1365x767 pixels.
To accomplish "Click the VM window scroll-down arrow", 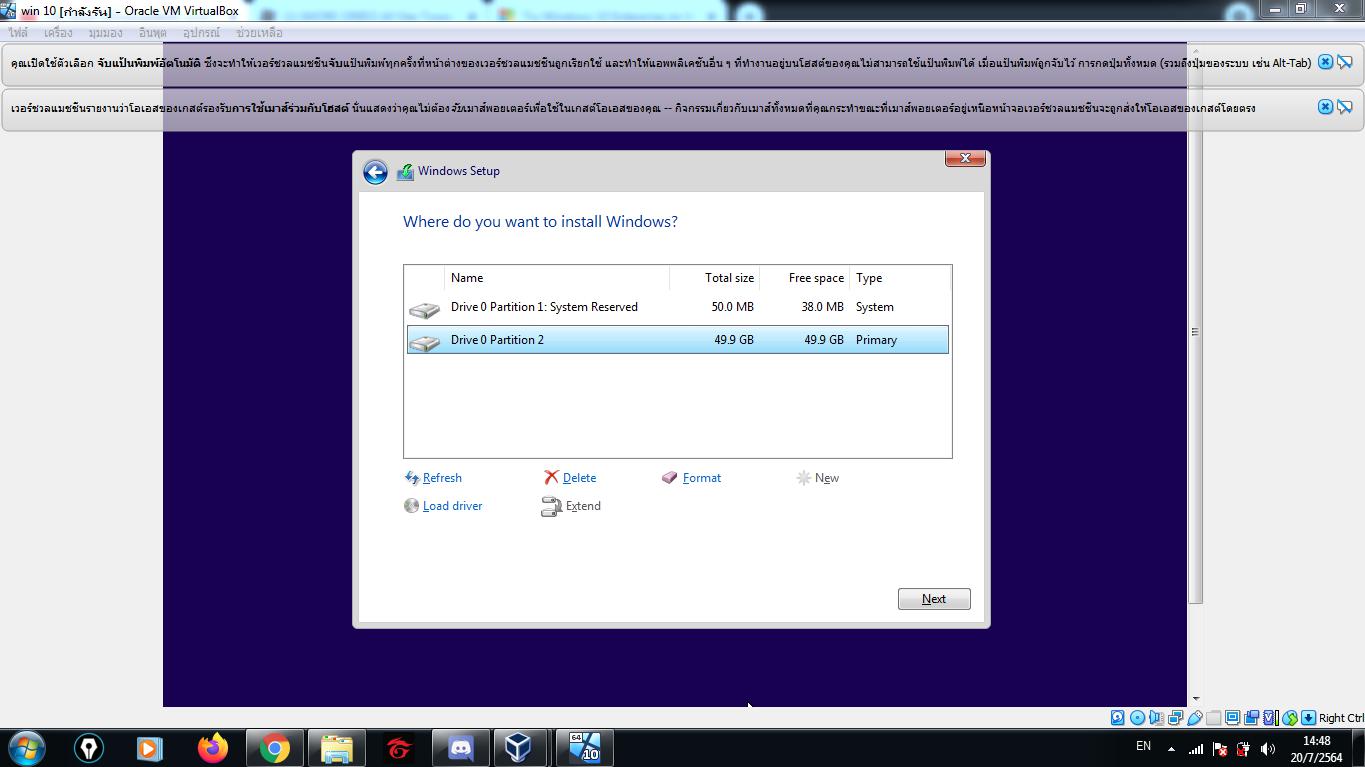I will [1195, 699].
